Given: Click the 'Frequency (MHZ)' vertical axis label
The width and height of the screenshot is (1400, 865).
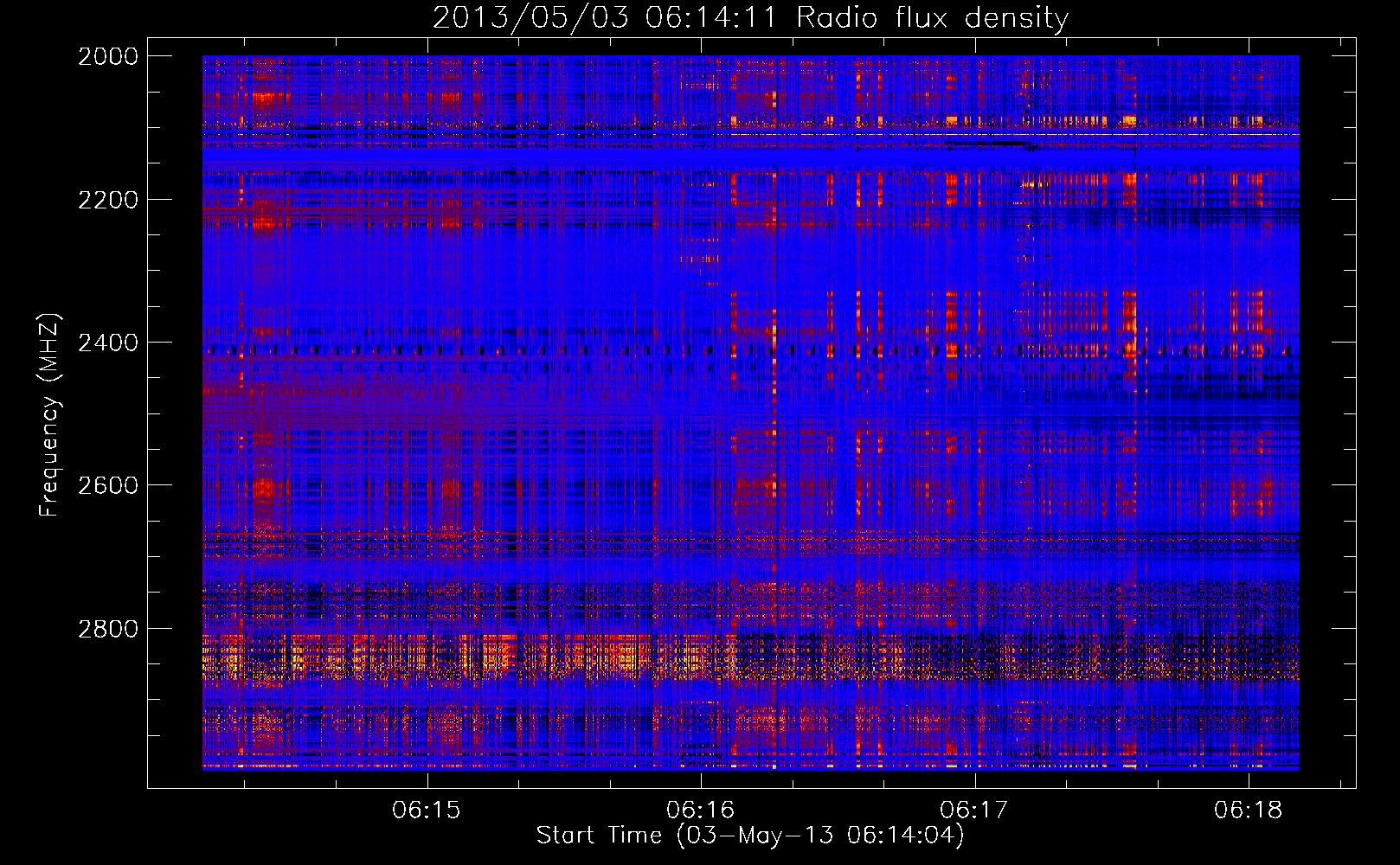Looking at the screenshot, I should (49, 415).
